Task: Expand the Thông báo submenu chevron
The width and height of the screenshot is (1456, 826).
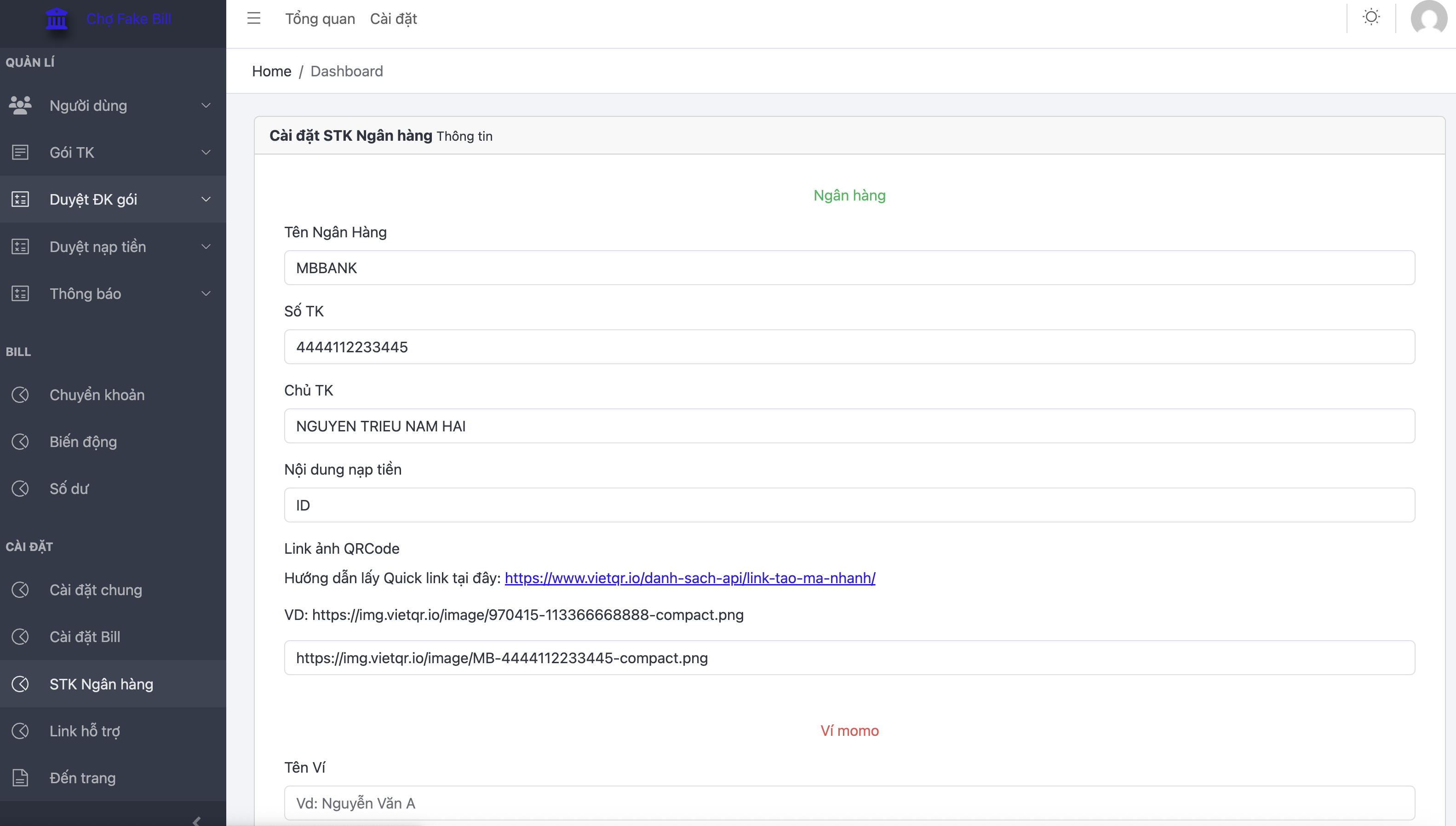Action: (206, 294)
